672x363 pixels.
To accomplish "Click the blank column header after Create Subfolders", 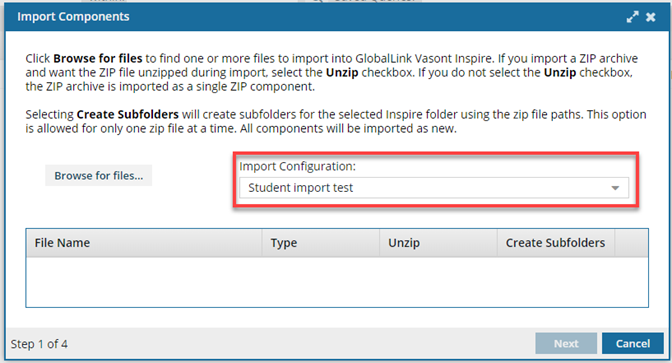I will click(631, 243).
